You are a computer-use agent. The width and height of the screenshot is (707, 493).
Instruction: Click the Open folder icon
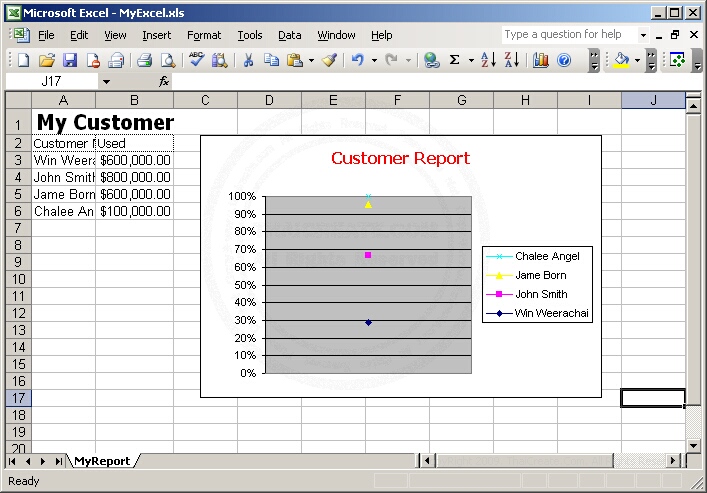(x=46, y=60)
